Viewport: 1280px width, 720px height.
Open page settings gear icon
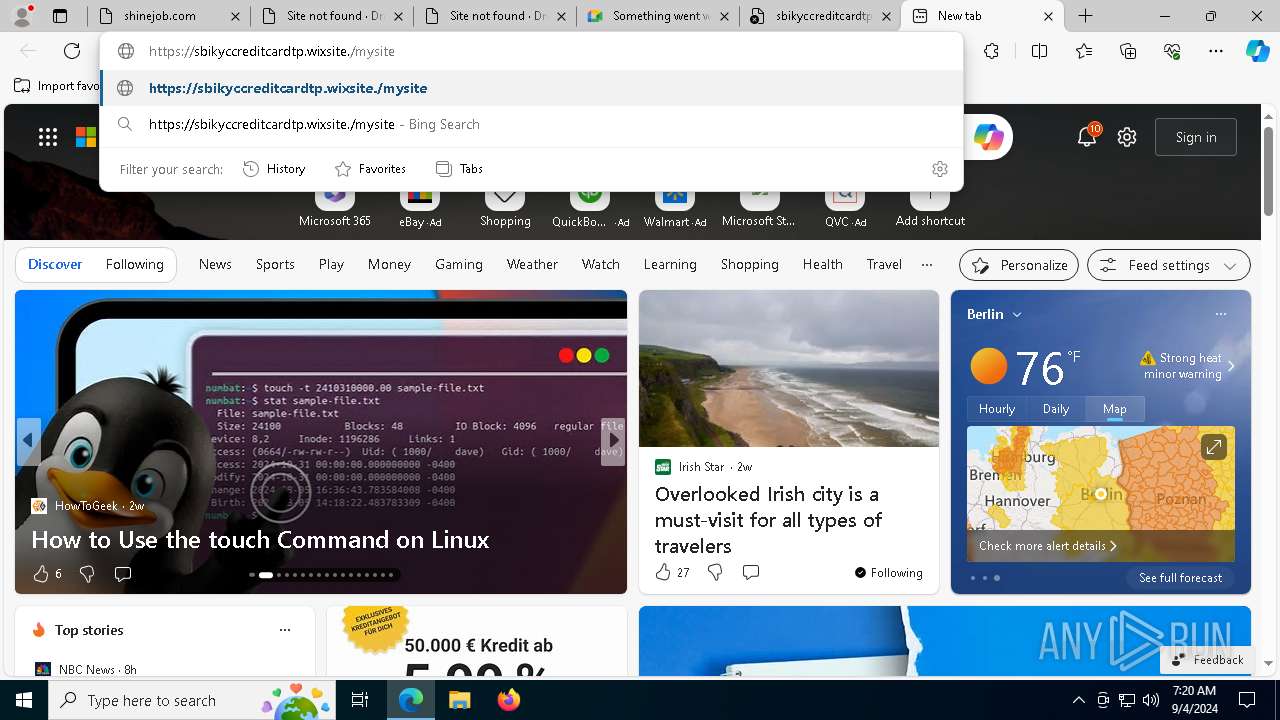(1127, 137)
